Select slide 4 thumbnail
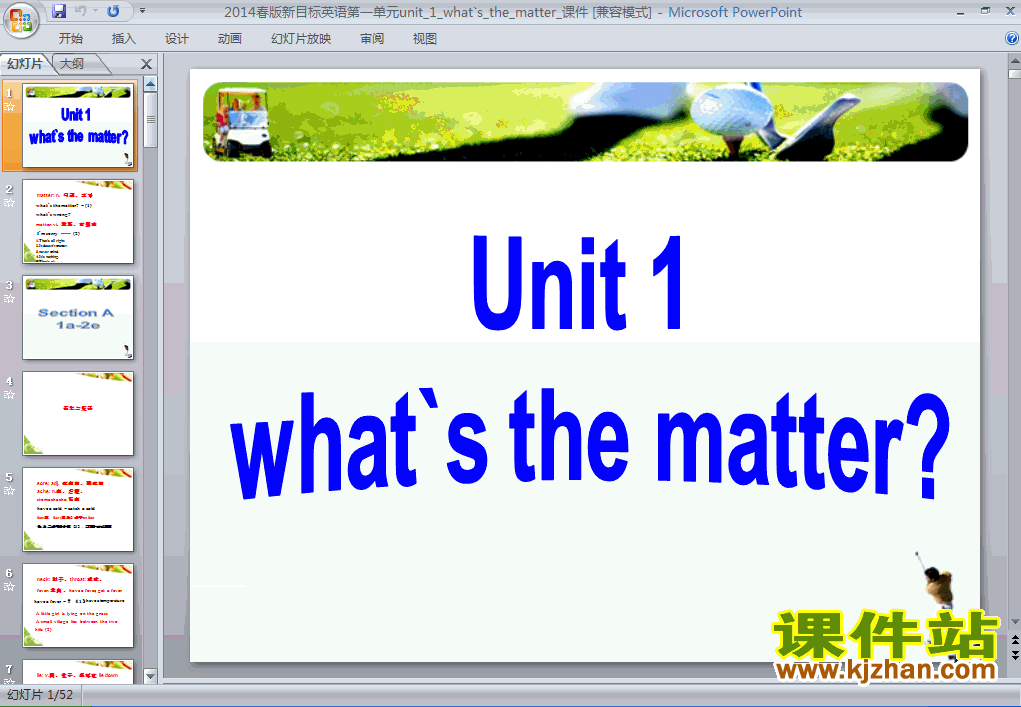 [x=78, y=413]
